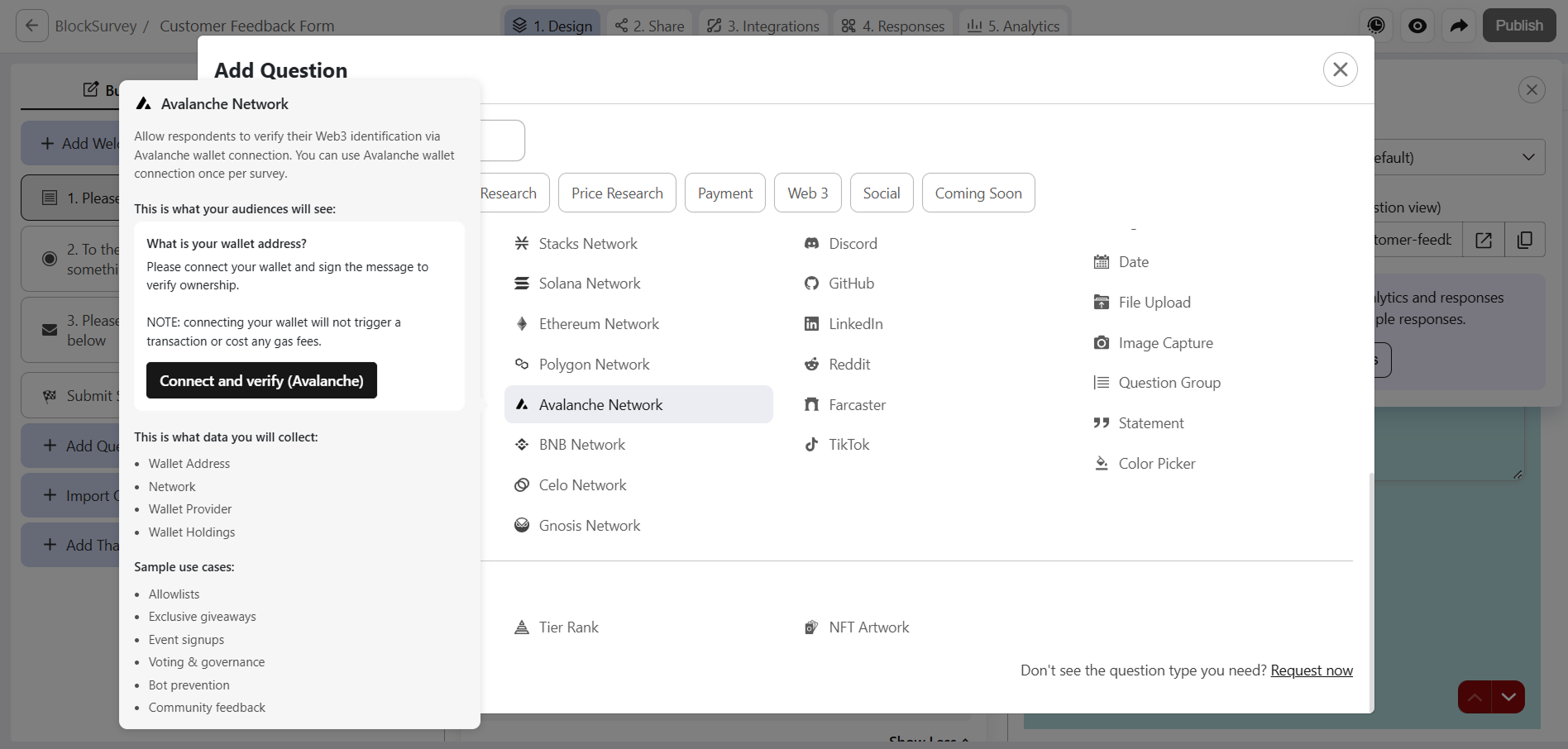This screenshot has height=749, width=1568.
Task: Toggle the preview eye icon
Action: 1417,26
